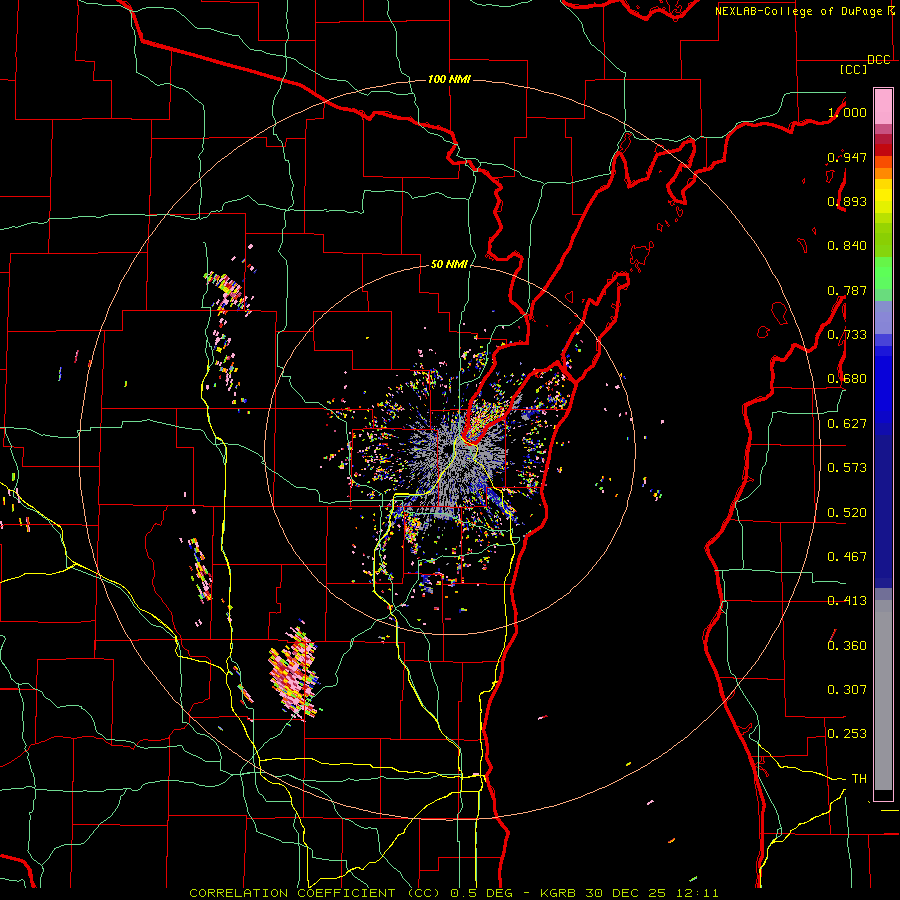Screen dimensions: 900x900
Task: Click the 0.893 legend value
Action: pyautogui.click(x=847, y=201)
